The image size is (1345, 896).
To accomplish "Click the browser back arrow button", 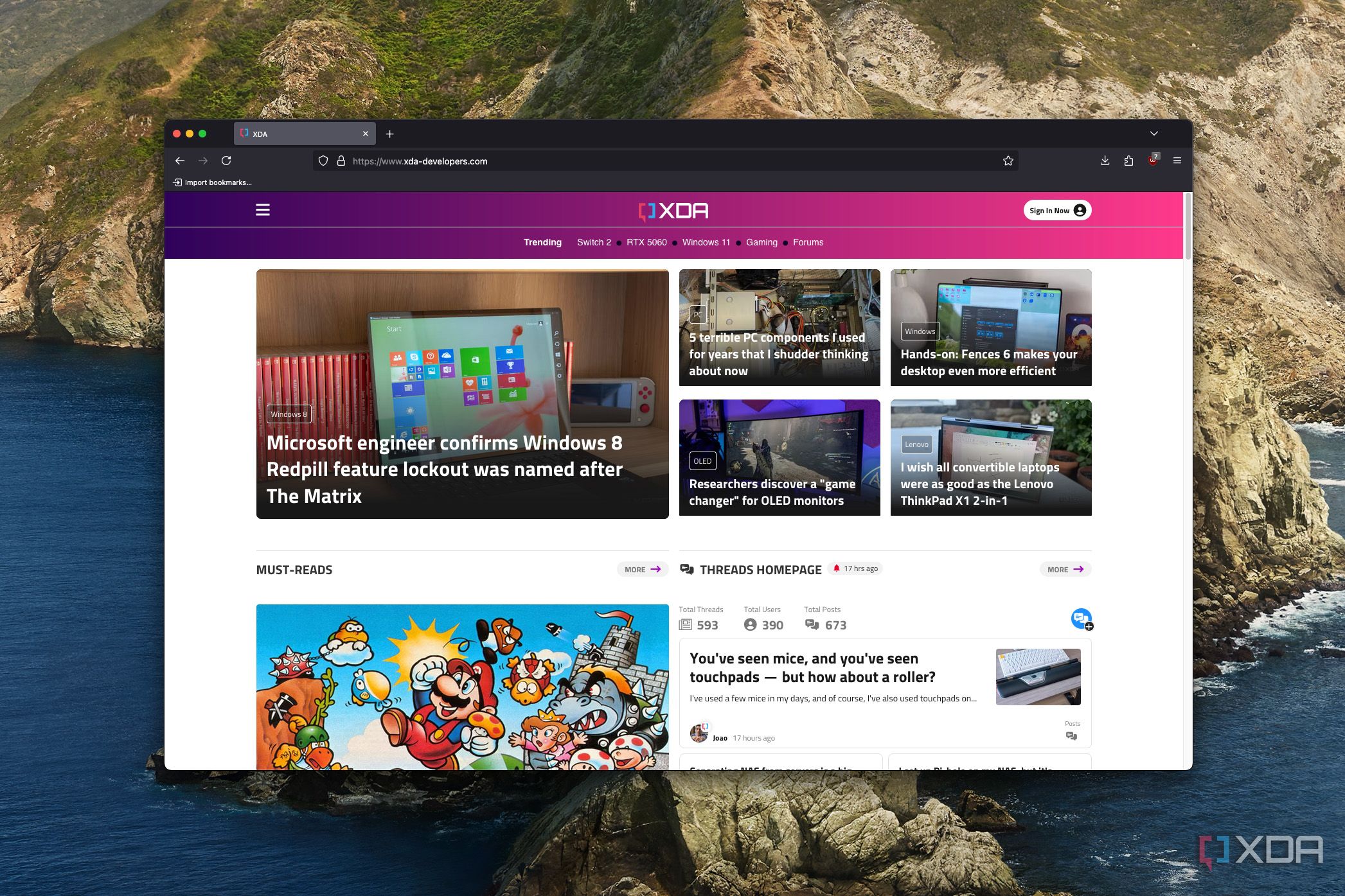I will pos(180,161).
